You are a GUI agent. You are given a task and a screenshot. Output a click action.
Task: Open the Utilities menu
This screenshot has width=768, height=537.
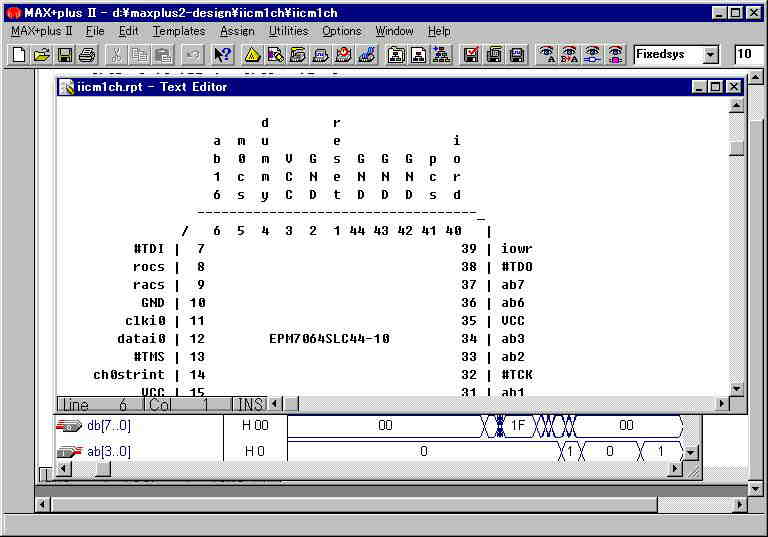pos(288,31)
